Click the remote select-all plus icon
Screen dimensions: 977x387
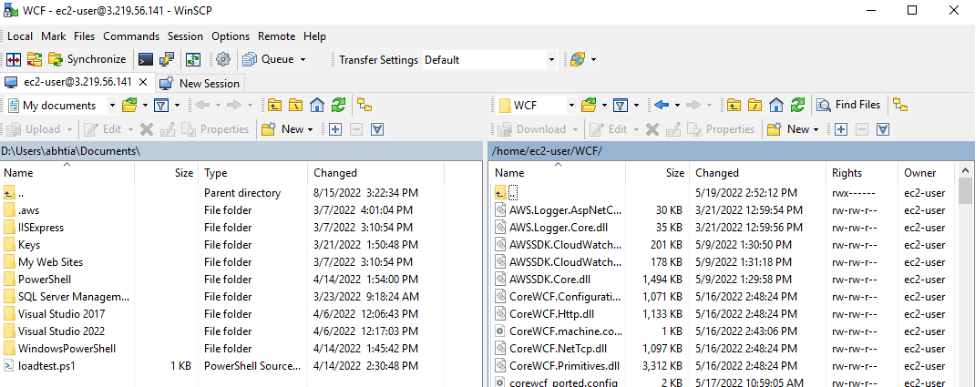(841, 130)
